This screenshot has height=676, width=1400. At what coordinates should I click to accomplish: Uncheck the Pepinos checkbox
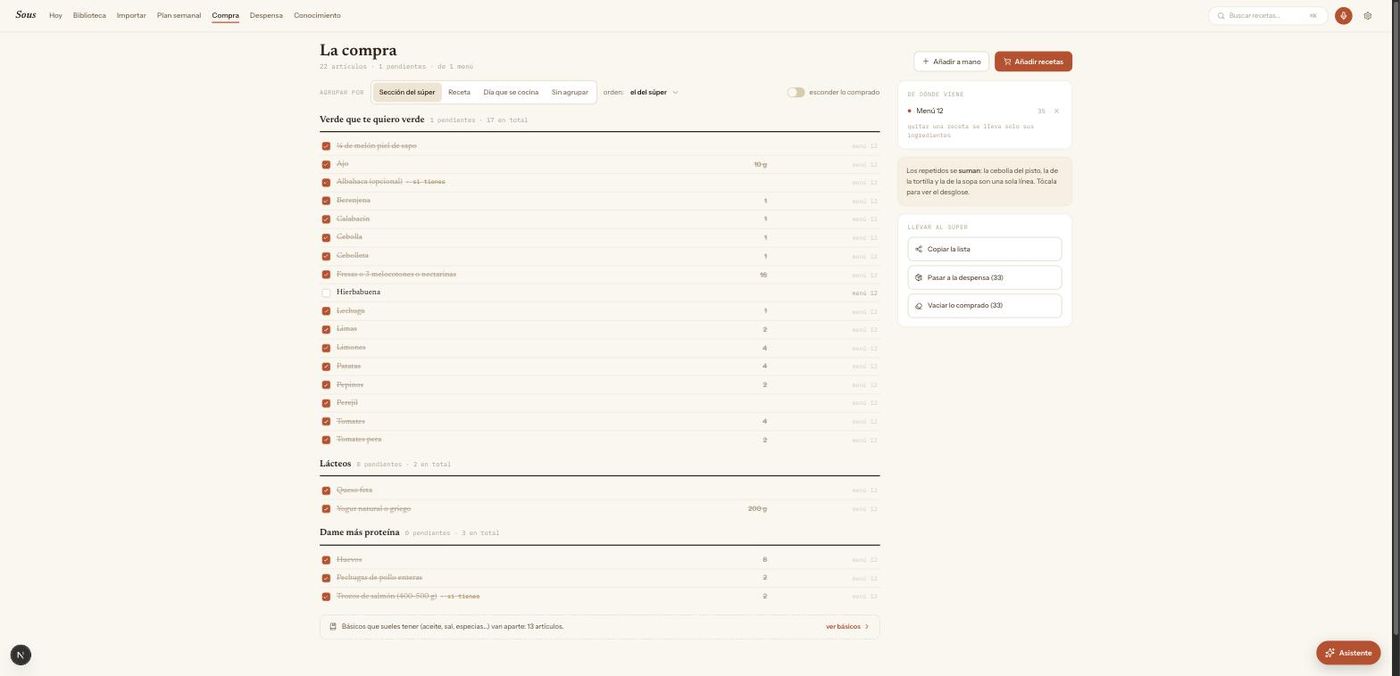pos(326,385)
